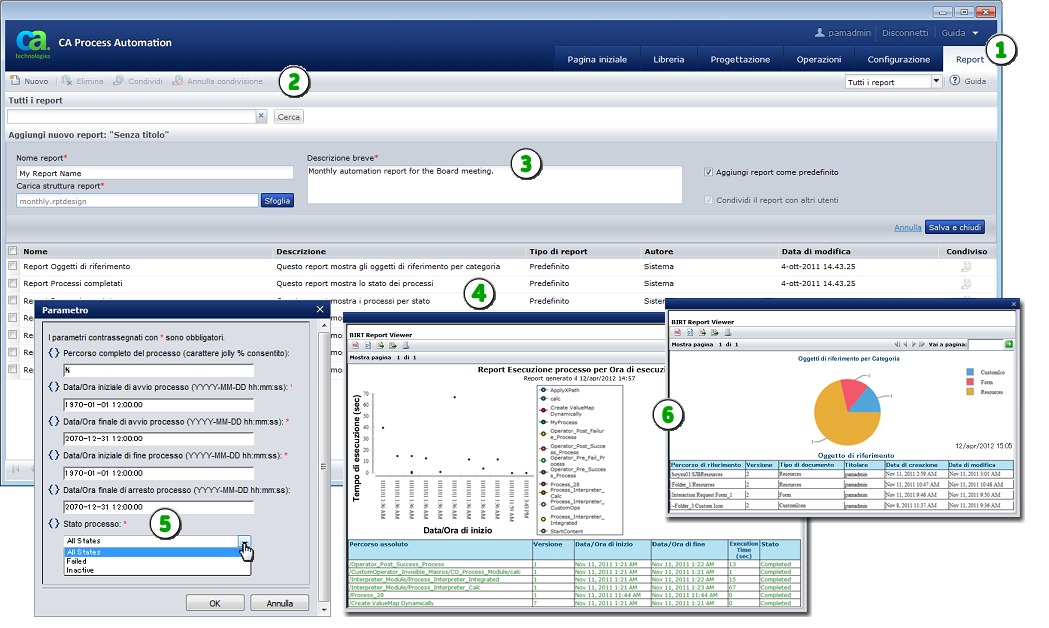Click the pamadmin user icon
This screenshot has width=1049, height=628.
[x=820, y=33]
